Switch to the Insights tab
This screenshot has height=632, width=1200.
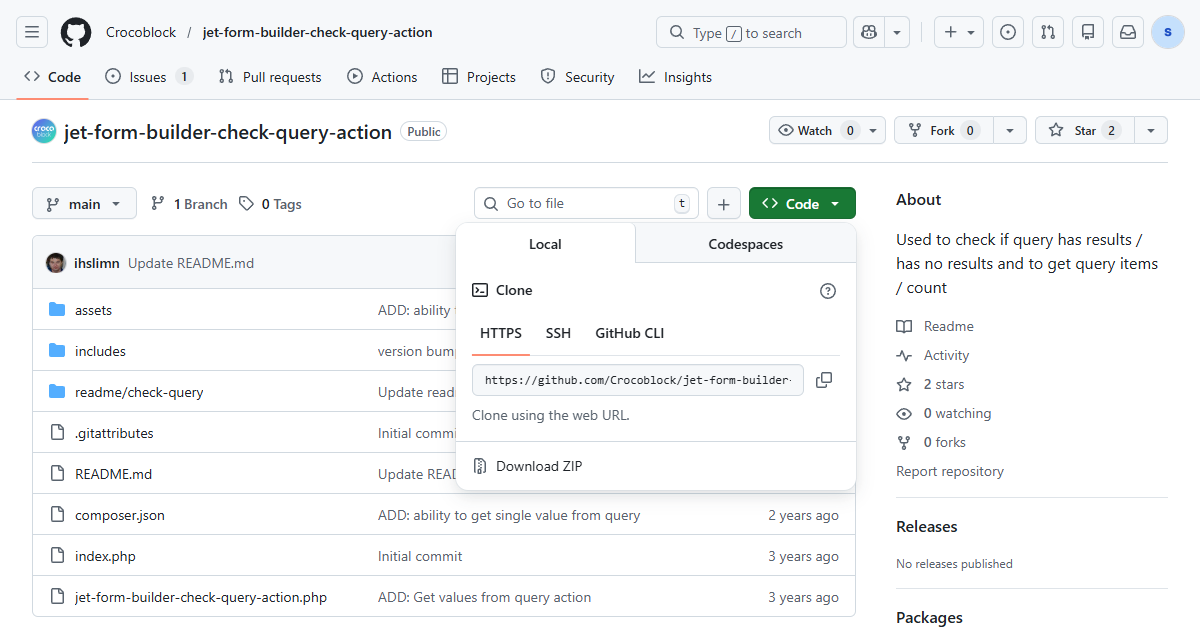(x=676, y=77)
